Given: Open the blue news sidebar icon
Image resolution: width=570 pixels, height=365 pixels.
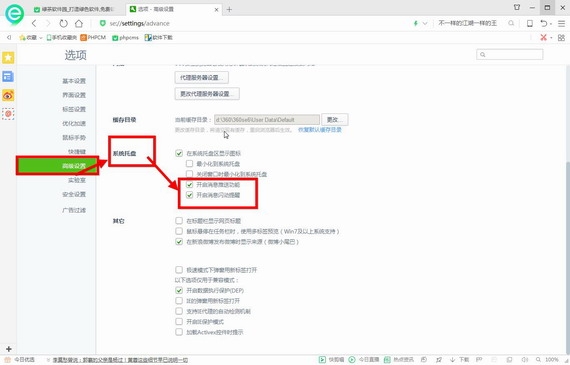Looking at the screenshot, I should [8, 76].
